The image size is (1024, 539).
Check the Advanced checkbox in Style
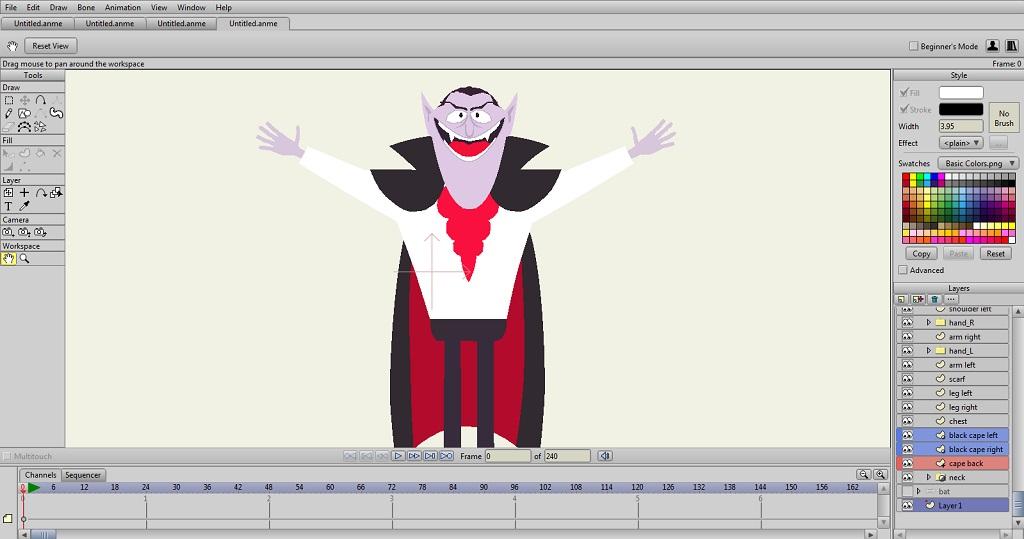click(x=903, y=270)
